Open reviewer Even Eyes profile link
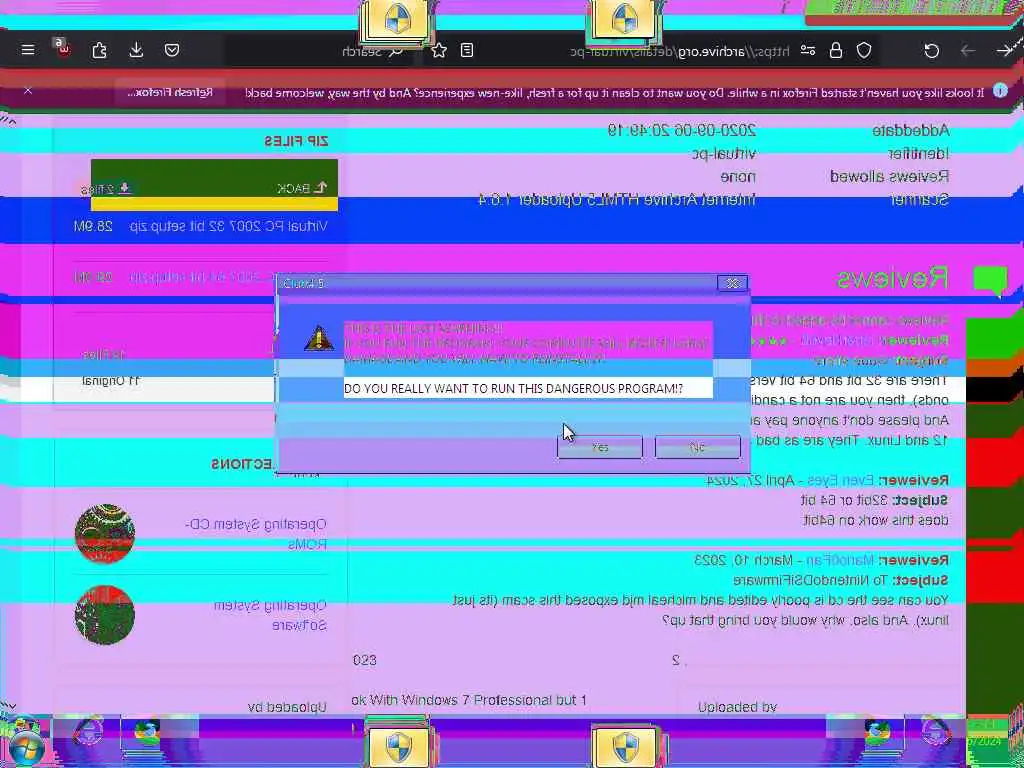Screen dimensions: 1024x768 (840, 481)
